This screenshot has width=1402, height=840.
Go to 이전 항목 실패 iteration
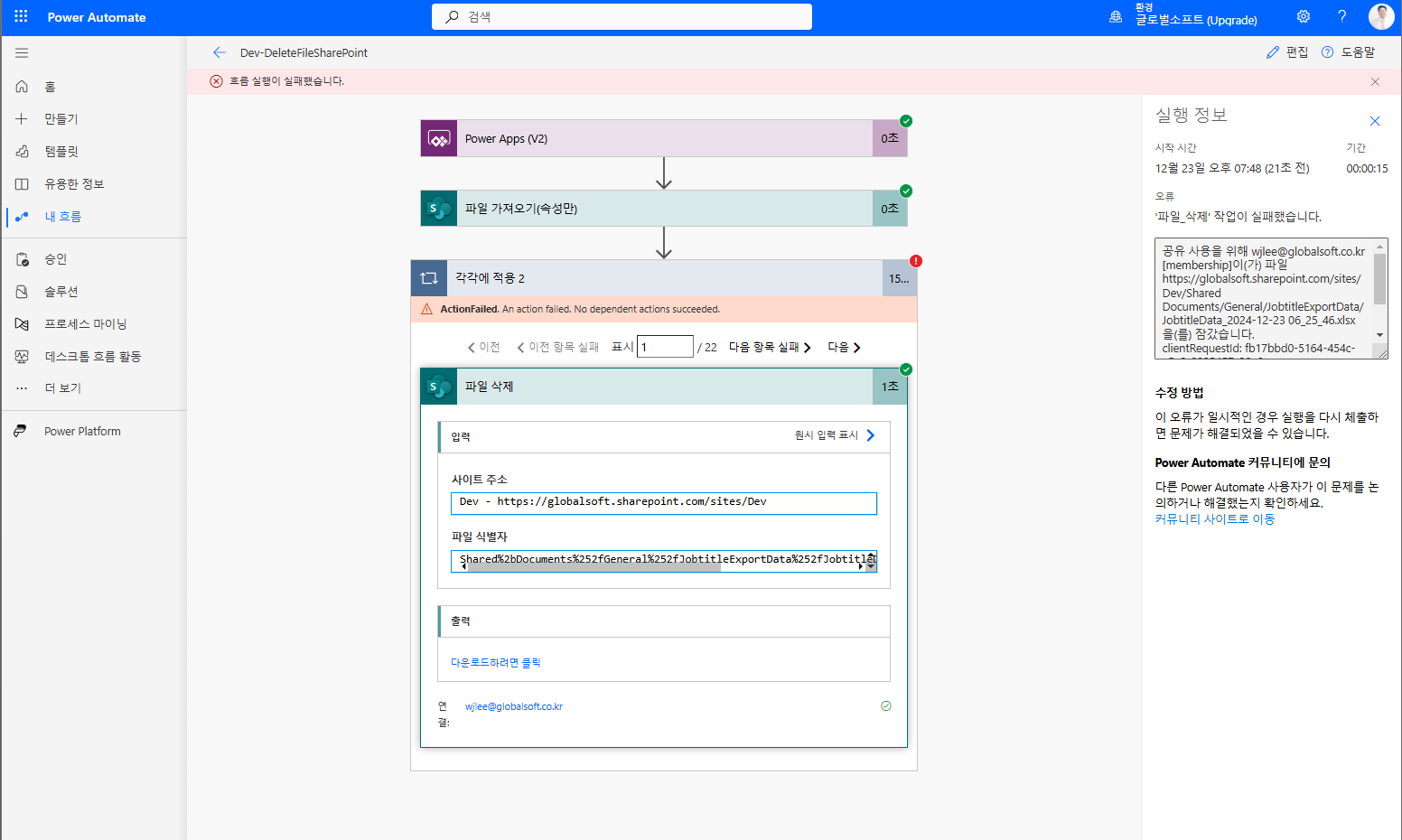click(558, 348)
